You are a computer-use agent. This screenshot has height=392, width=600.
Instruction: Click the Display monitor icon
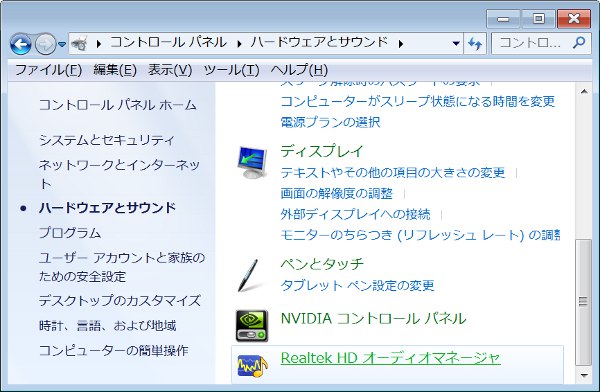point(251,162)
